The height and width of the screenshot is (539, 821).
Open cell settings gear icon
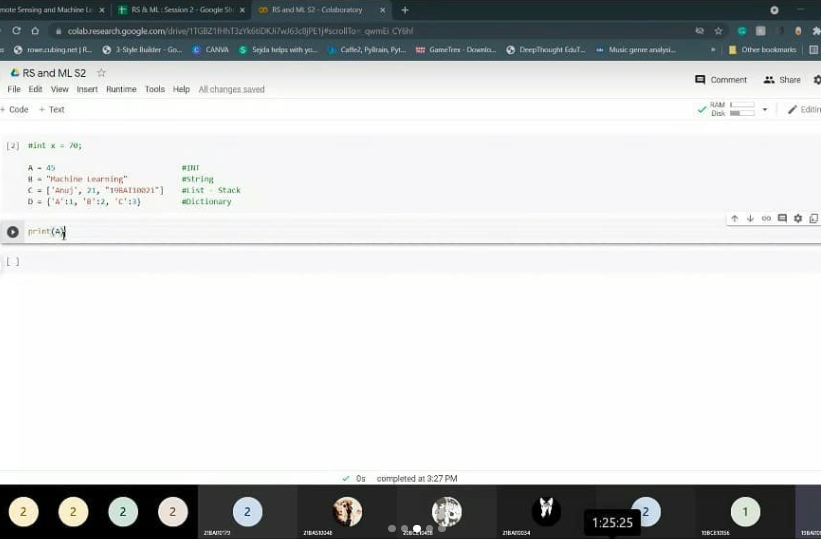pos(798,218)
